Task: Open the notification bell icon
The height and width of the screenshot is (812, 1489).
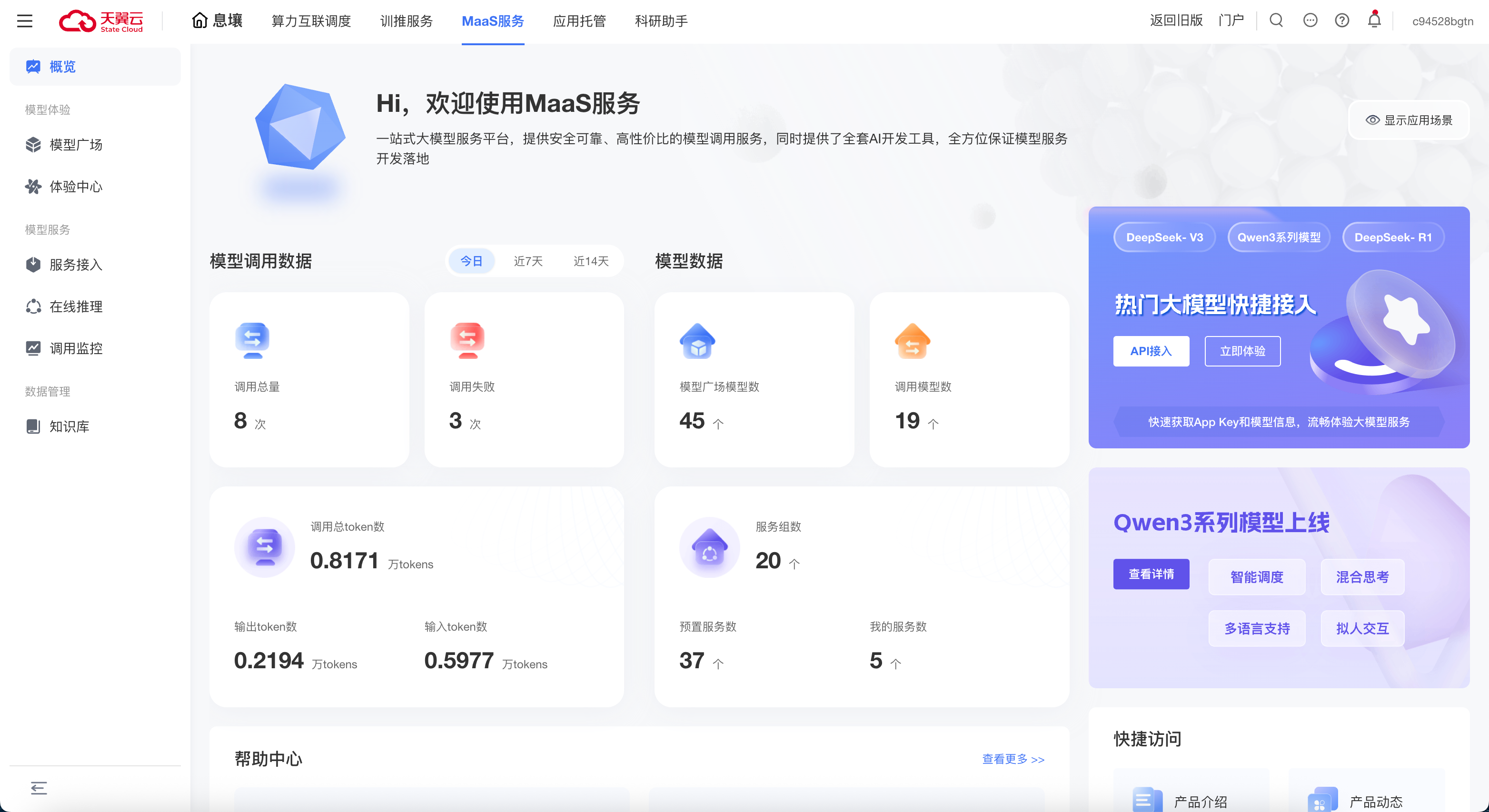Action: 1374,20
